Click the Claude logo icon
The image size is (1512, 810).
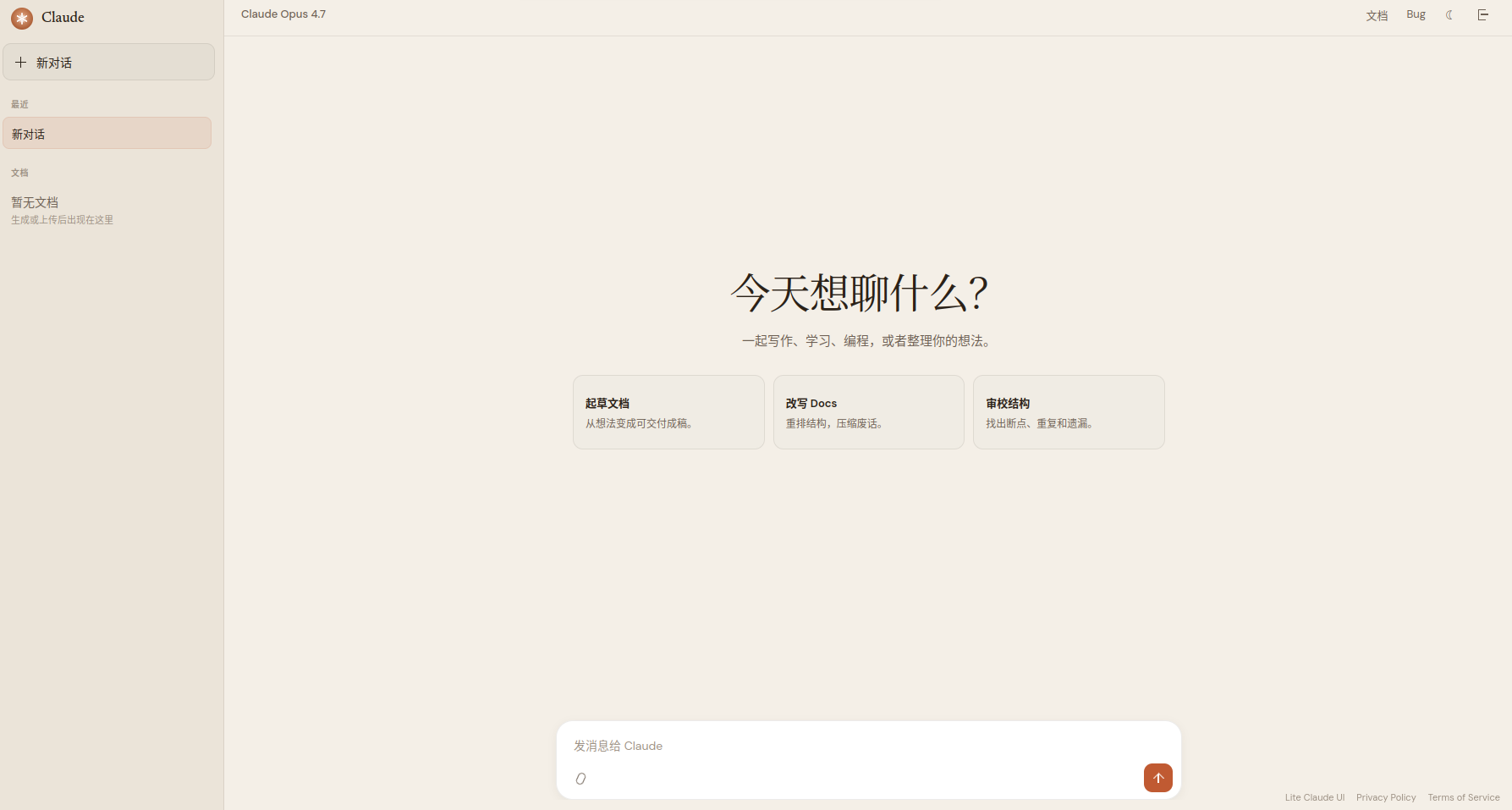pyautogui.click(x=22, y=18)
